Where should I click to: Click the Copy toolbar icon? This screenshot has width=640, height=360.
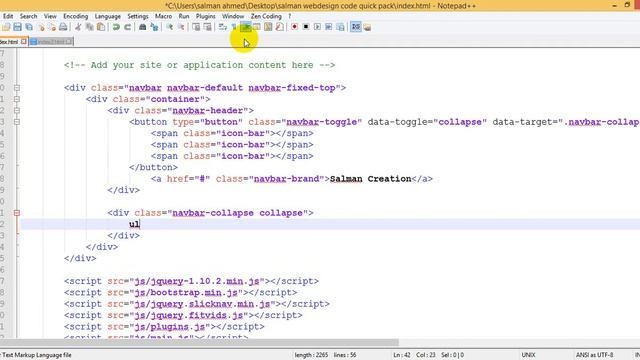(89, 27)
